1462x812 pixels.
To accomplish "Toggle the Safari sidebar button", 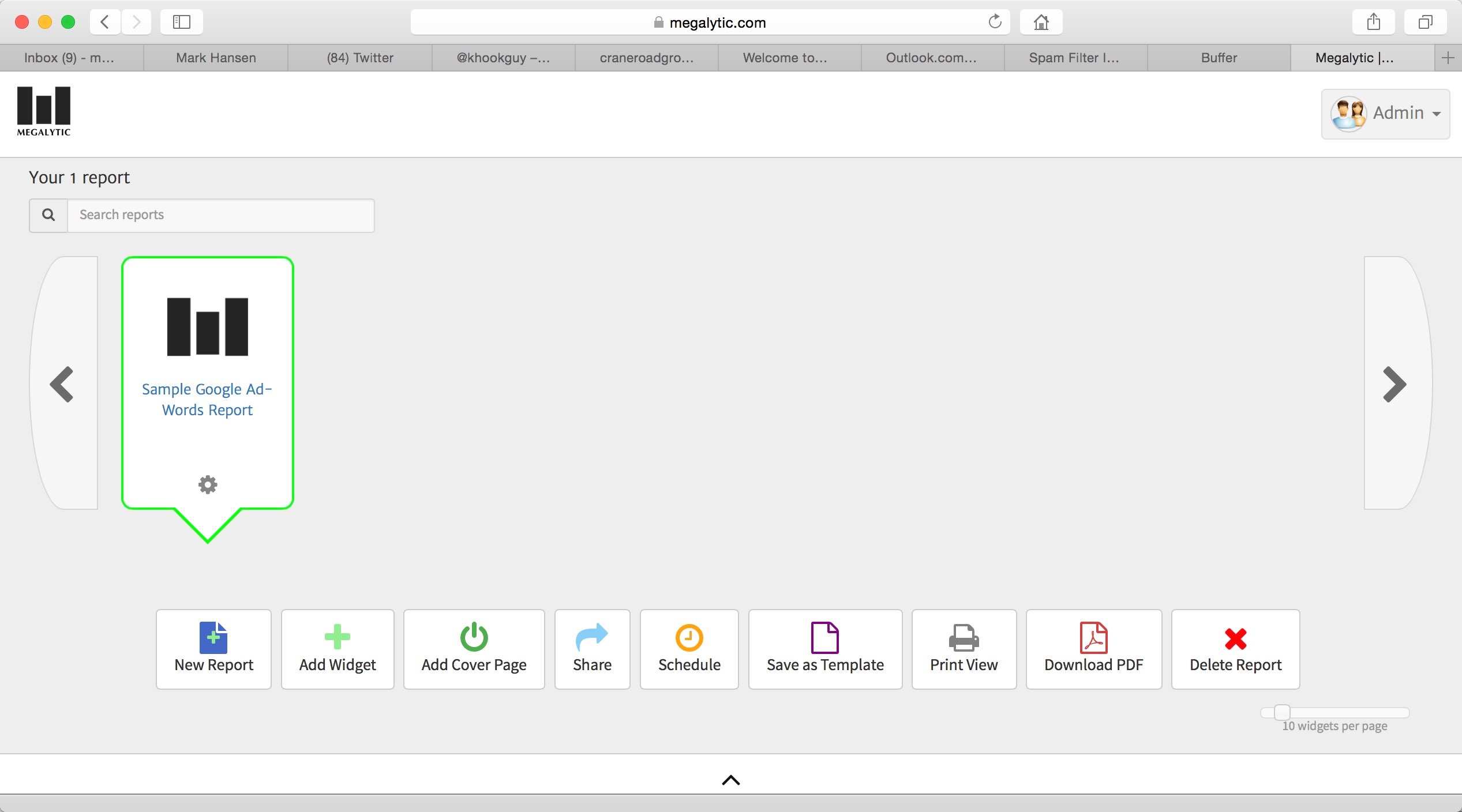I will (x=182, y=22).
